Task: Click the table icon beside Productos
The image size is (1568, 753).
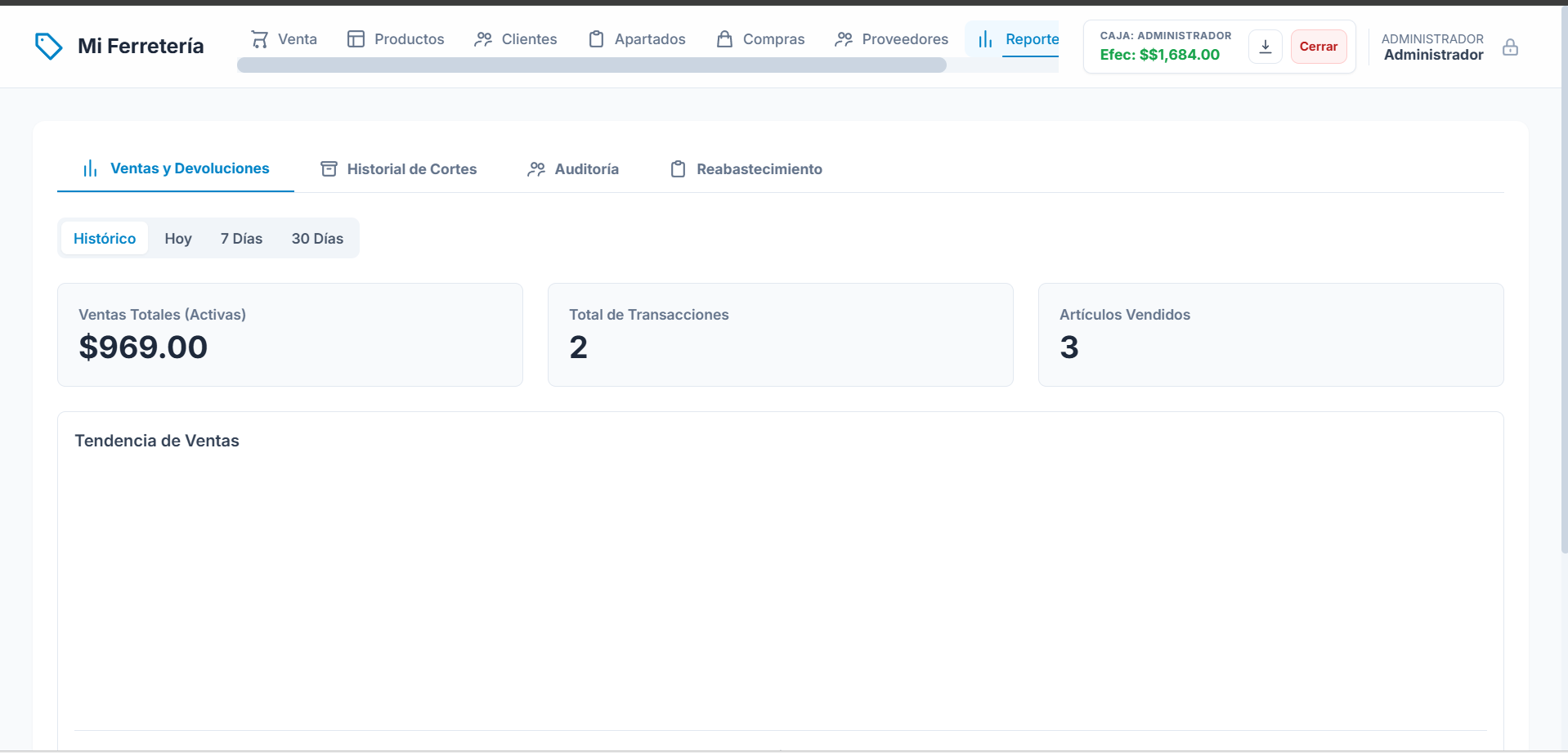Action: (x=356, y=39)
